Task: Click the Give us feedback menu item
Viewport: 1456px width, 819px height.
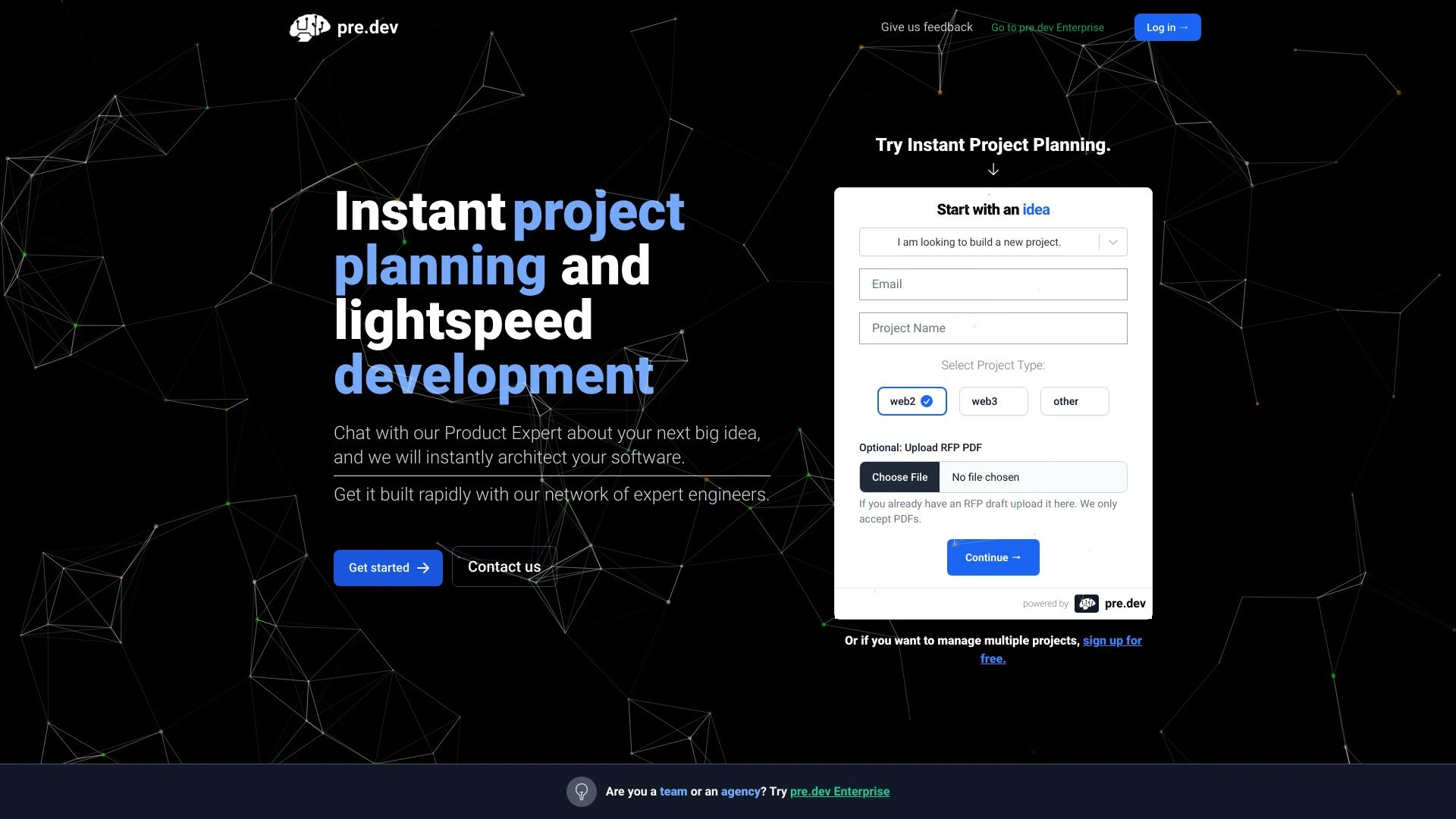Action: tap(926, 27)
